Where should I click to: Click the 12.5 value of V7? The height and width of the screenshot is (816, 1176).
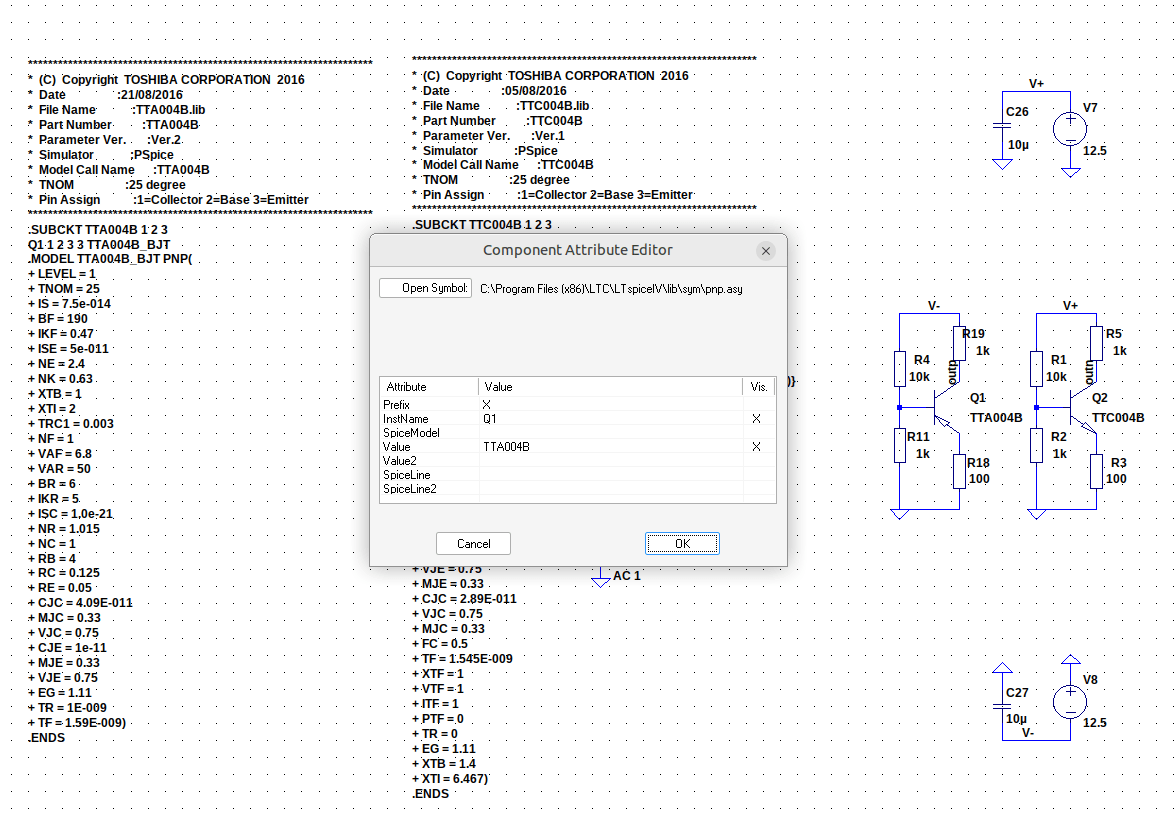(1094, 151)
